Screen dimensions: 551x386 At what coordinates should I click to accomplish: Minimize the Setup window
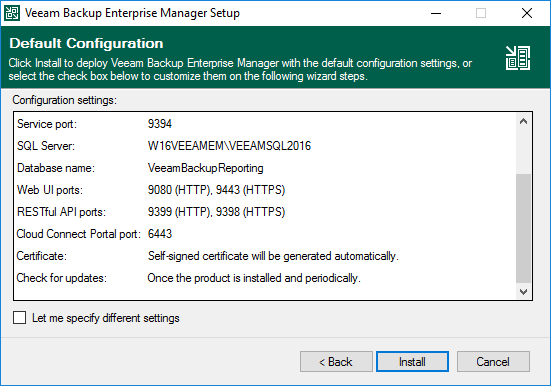click(436, 13)
